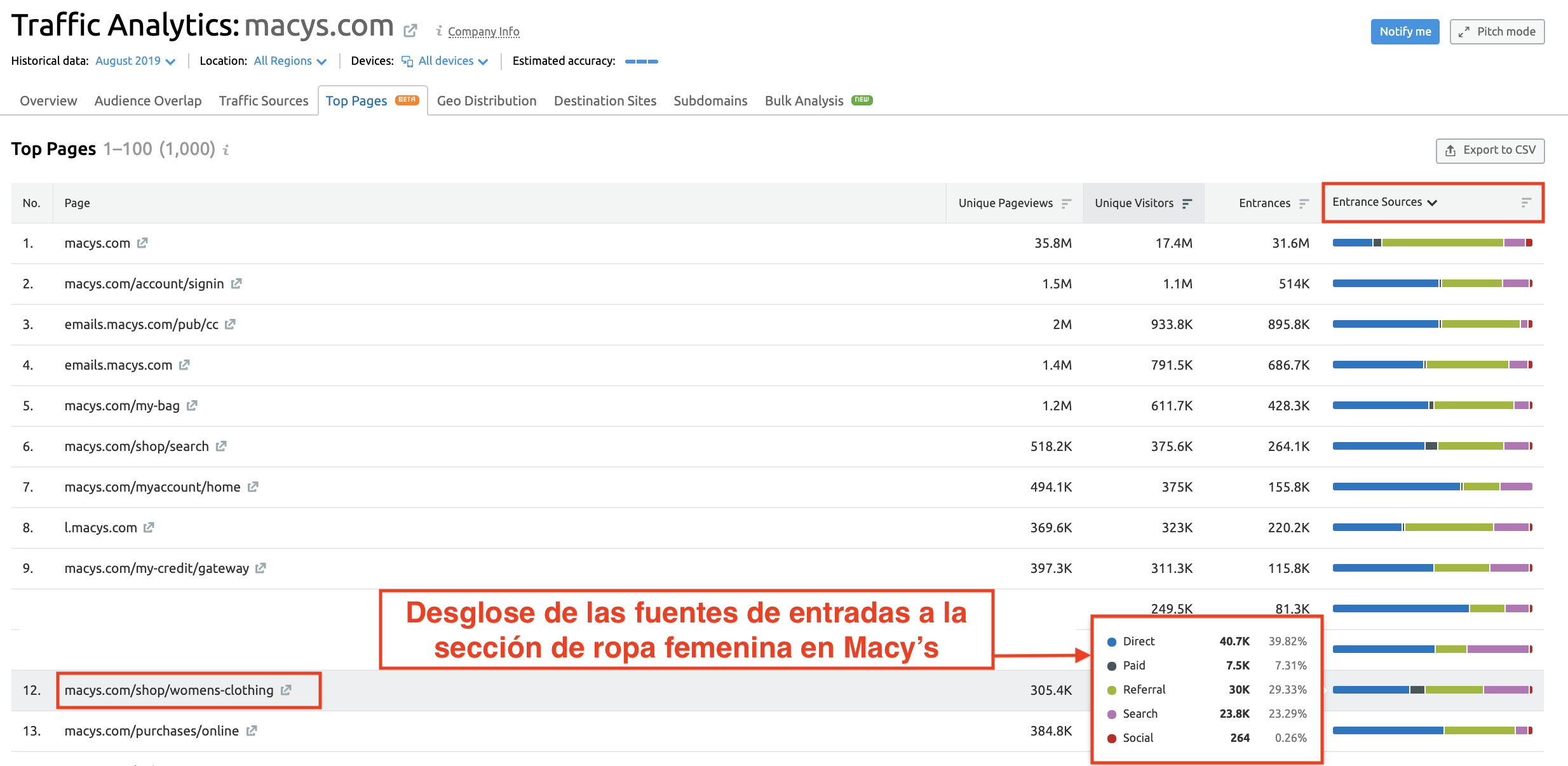Switch to the Destination Sites tab

[x=605, y=100]
